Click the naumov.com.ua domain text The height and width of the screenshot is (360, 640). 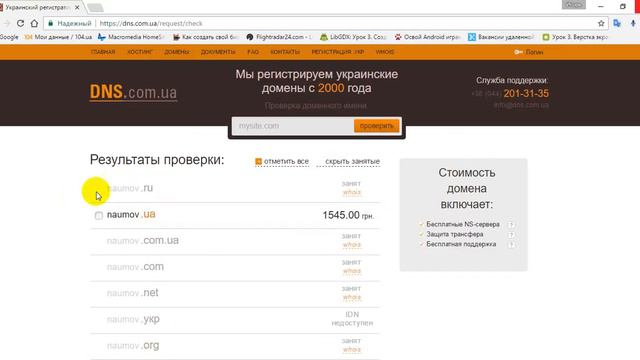pyautogui.click(x=143, y=240)
